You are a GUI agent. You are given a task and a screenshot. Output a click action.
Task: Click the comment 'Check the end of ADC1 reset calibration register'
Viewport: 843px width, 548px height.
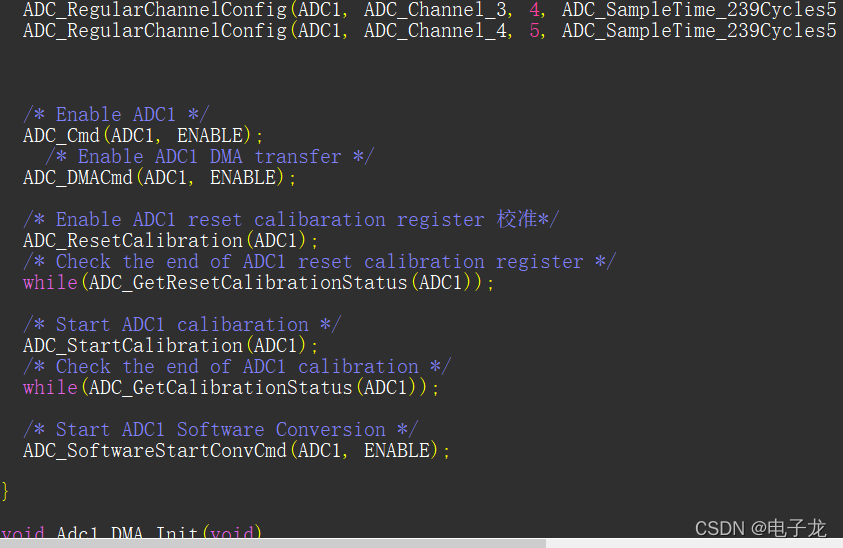tap(319, 261)
